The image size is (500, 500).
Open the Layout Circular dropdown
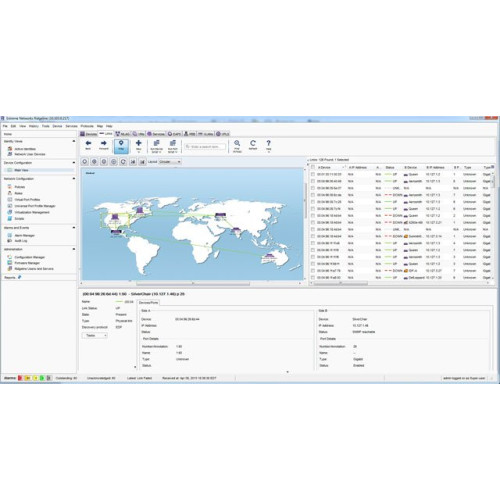click(x=170, y=162)
